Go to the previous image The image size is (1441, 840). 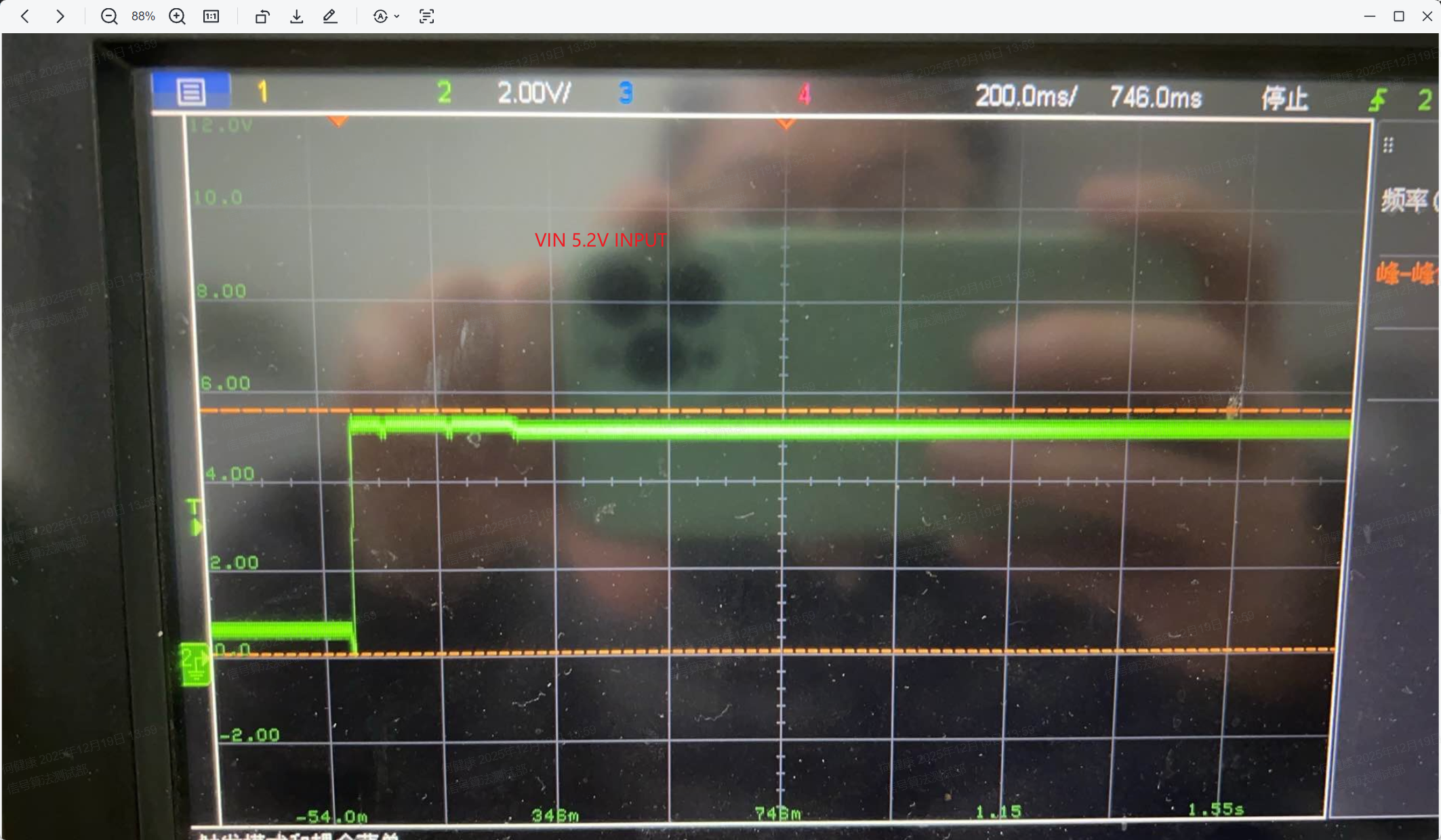coord(25,16)
